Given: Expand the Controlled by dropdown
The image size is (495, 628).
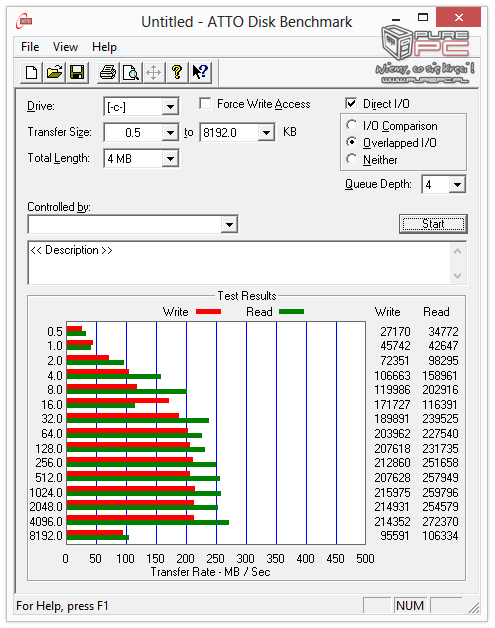Looking at the screenshot, I should pos(229,224).
